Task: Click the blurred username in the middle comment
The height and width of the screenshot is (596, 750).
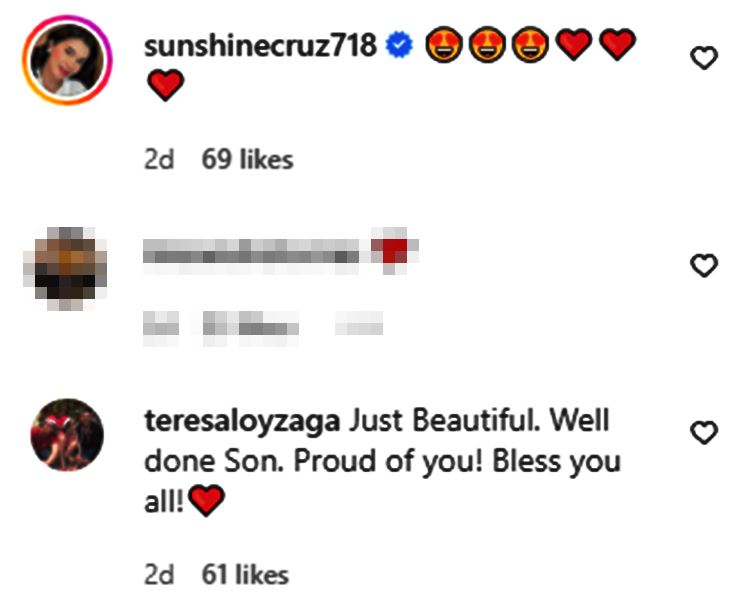Action: [x=251, y=253]
